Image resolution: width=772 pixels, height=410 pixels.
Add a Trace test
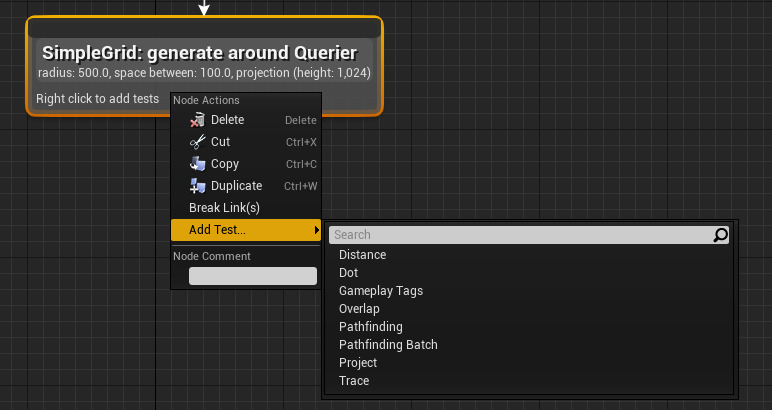[529, 381]
